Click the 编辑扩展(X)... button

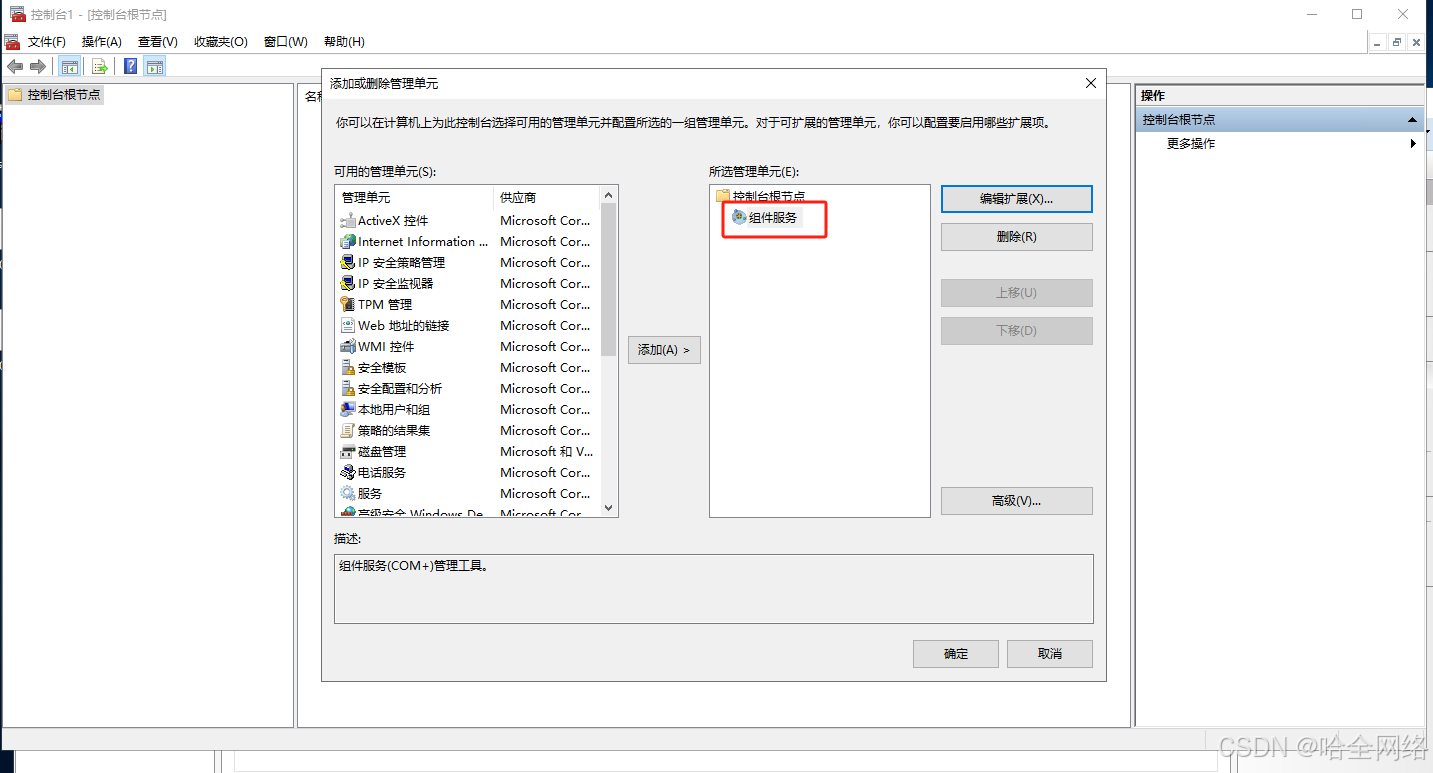(x=1017, y=199)
